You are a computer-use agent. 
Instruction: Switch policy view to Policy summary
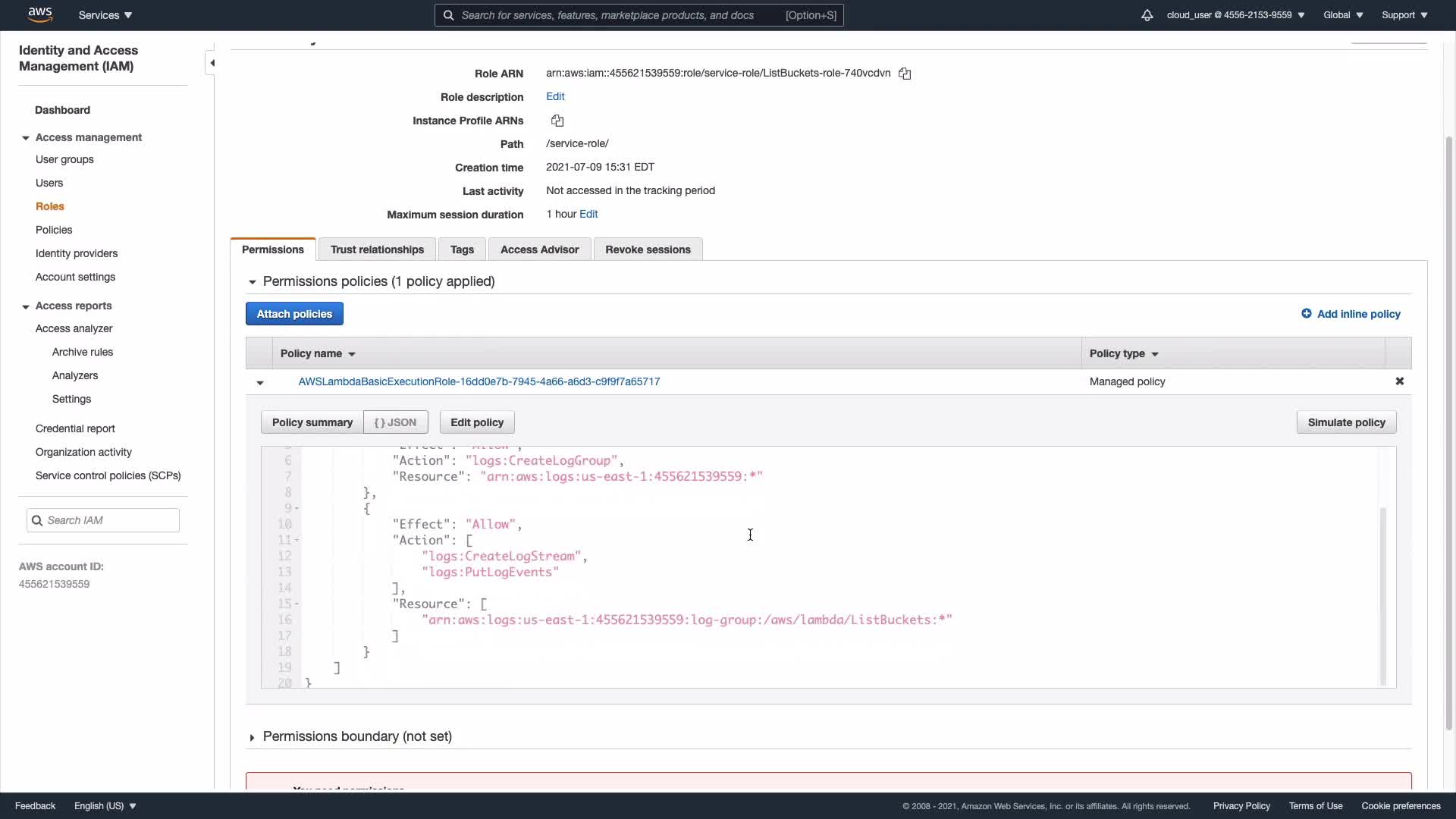[312, 422]
